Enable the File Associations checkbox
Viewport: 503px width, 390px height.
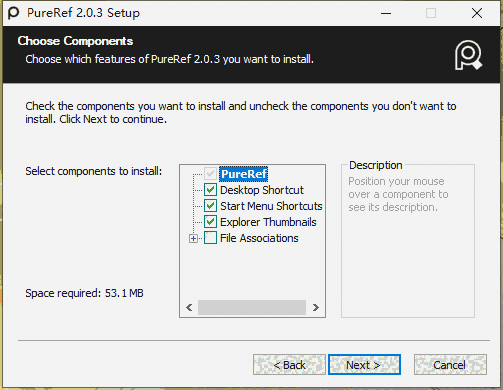[210, 238]
